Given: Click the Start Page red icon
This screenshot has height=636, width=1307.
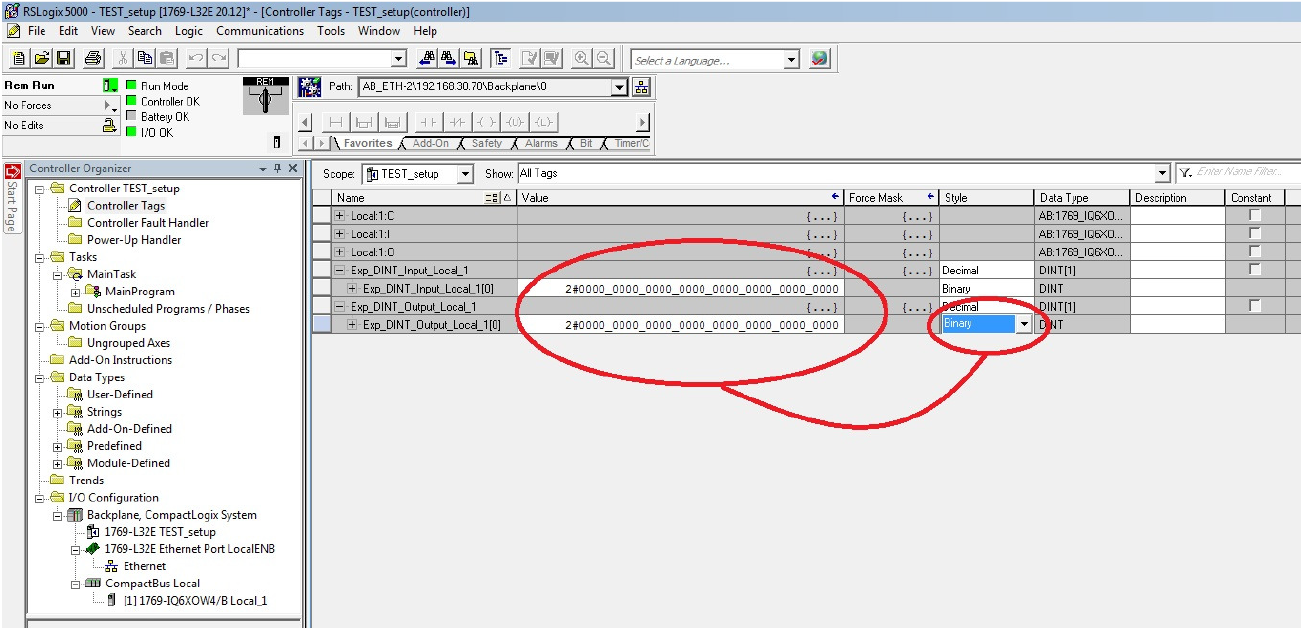Looking at the screenshot, I should (13, 172).
